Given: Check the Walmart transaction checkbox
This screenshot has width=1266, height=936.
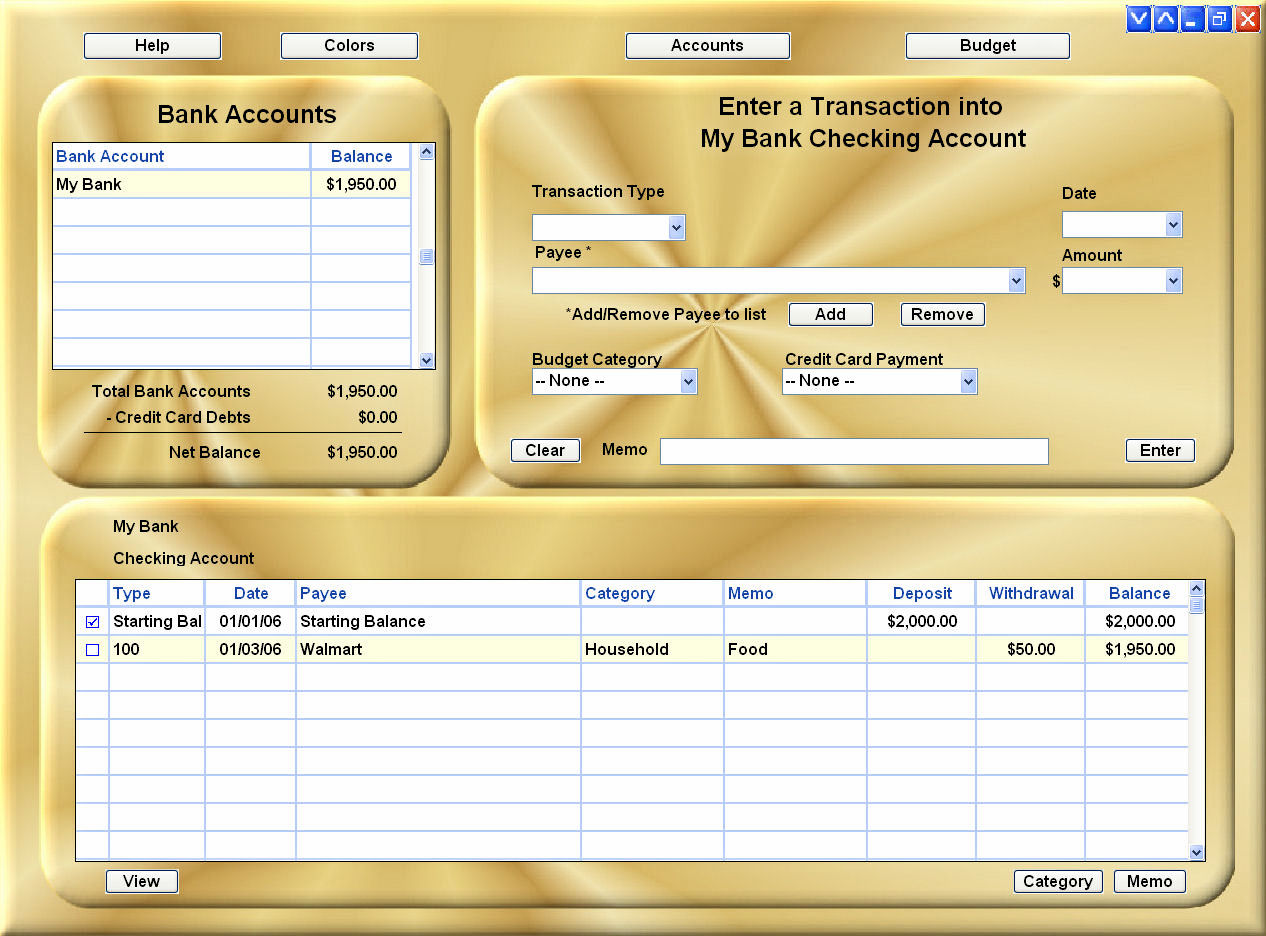Looking at the screenshot, I should (92, 649).
